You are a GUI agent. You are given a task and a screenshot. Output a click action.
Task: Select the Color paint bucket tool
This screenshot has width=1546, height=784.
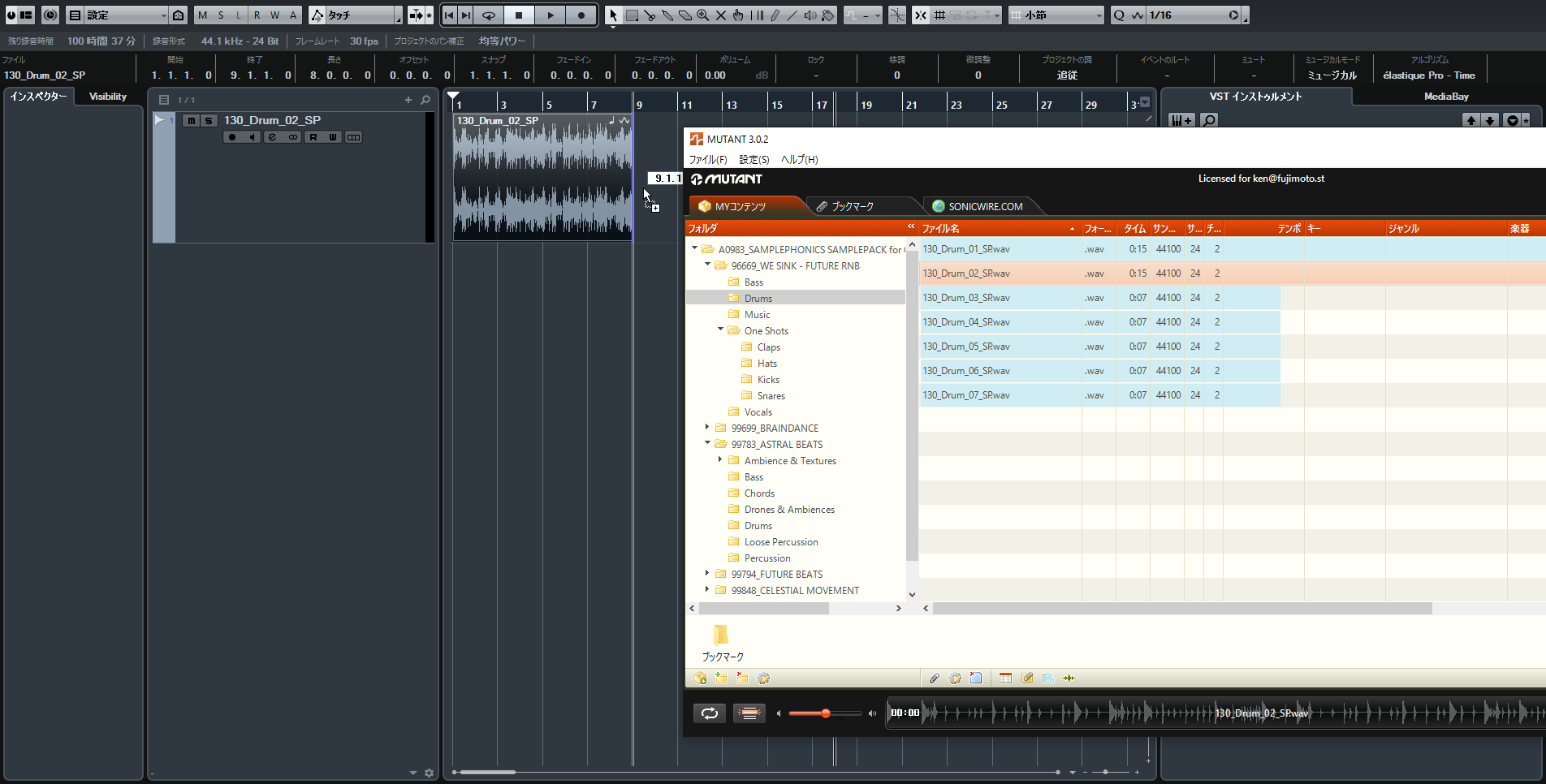pos(827,15)
